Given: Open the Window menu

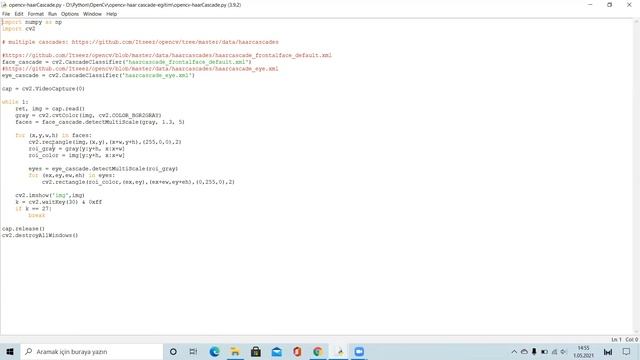Looking at the screenshot, I should [92, 14].
